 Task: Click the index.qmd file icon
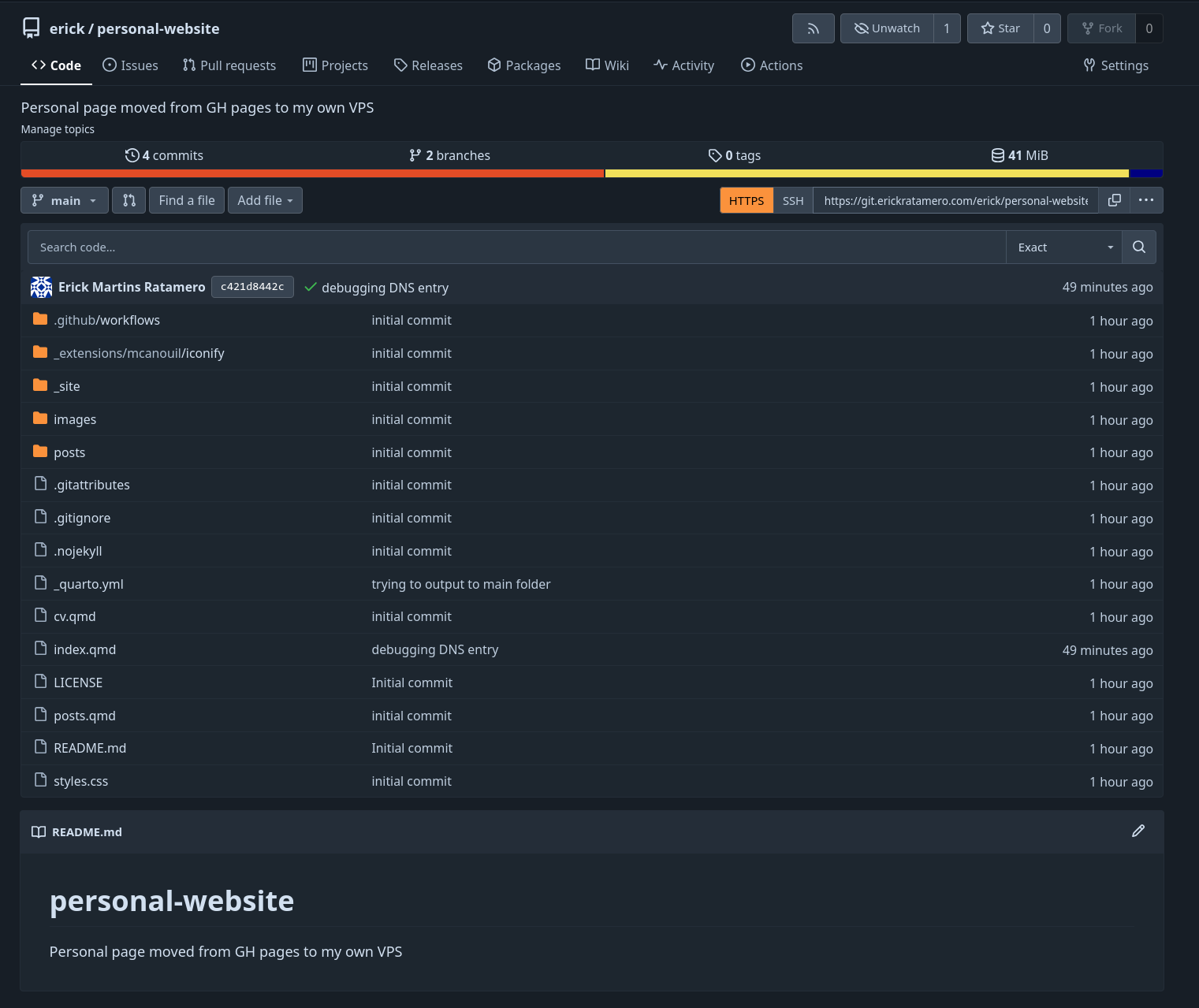click(x=41, y=649)
